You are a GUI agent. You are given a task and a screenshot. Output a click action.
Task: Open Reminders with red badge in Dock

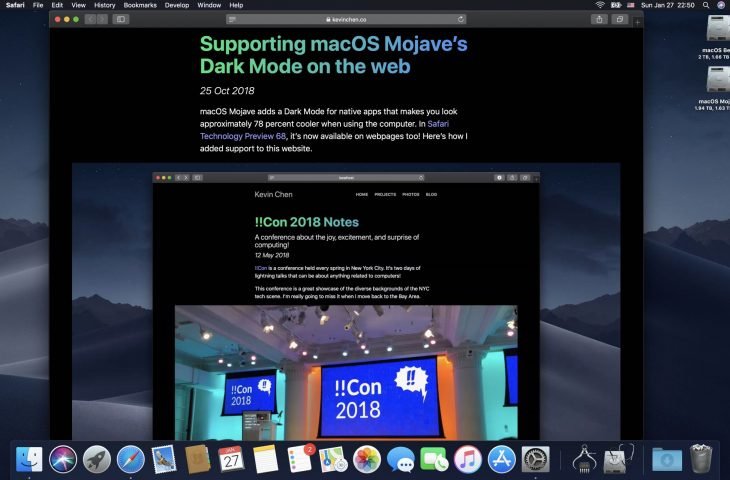300,460
